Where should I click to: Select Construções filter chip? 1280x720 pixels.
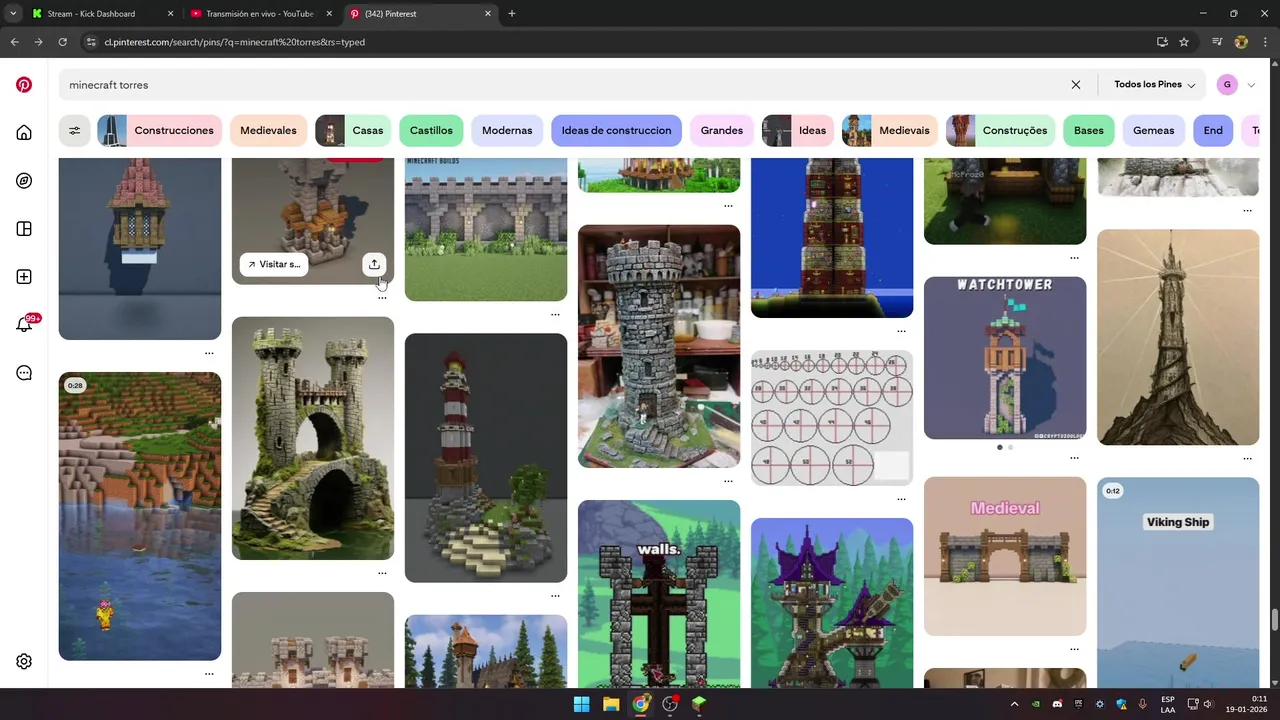click(x=1000, y=130)
